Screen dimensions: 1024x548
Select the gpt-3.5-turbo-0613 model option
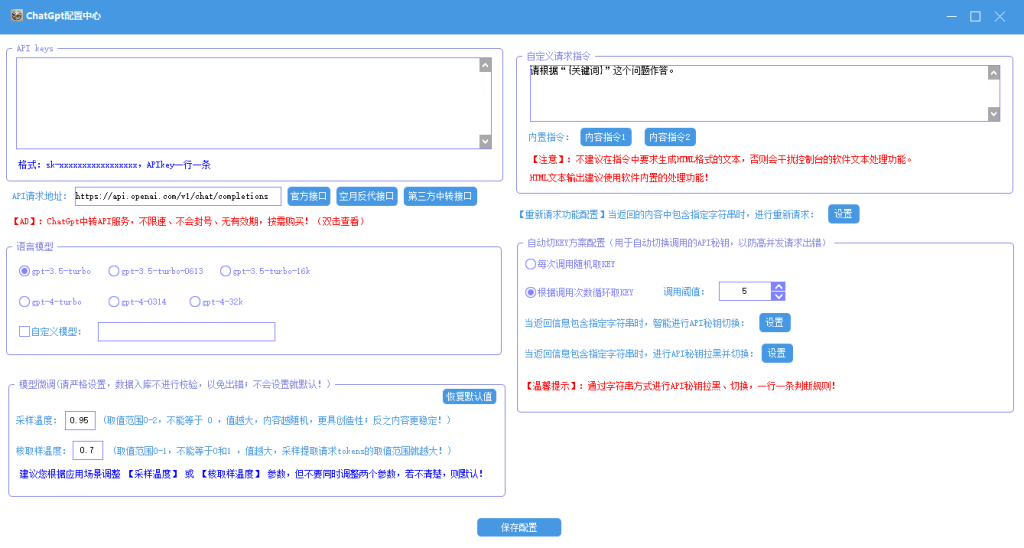coord(114,271)
